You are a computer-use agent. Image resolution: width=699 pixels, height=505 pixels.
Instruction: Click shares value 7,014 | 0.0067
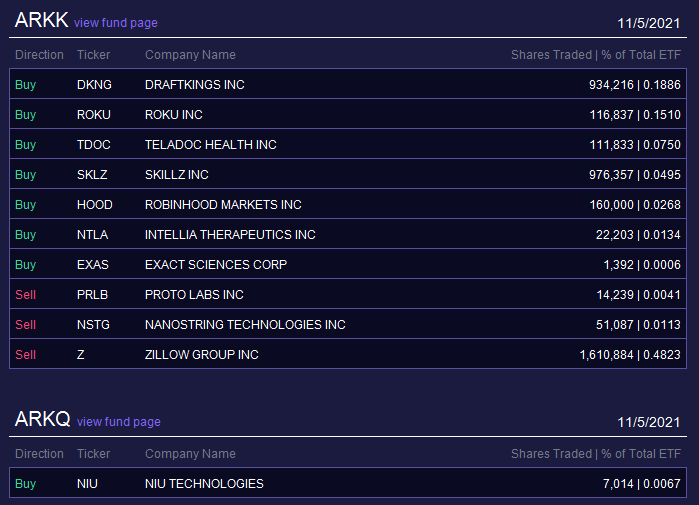[x=642, y=484]
